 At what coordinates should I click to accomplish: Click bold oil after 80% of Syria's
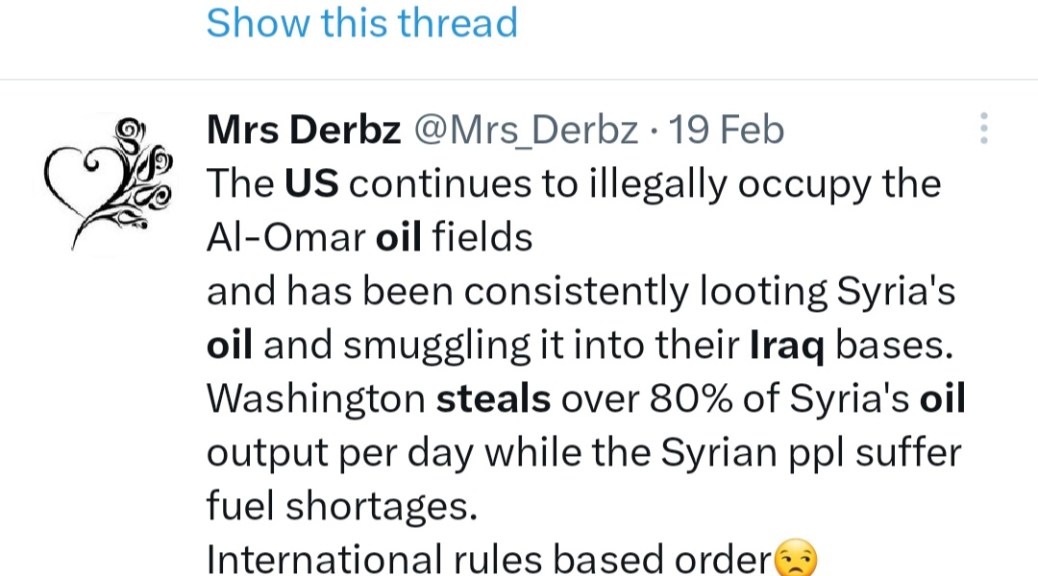coord(942,399)
